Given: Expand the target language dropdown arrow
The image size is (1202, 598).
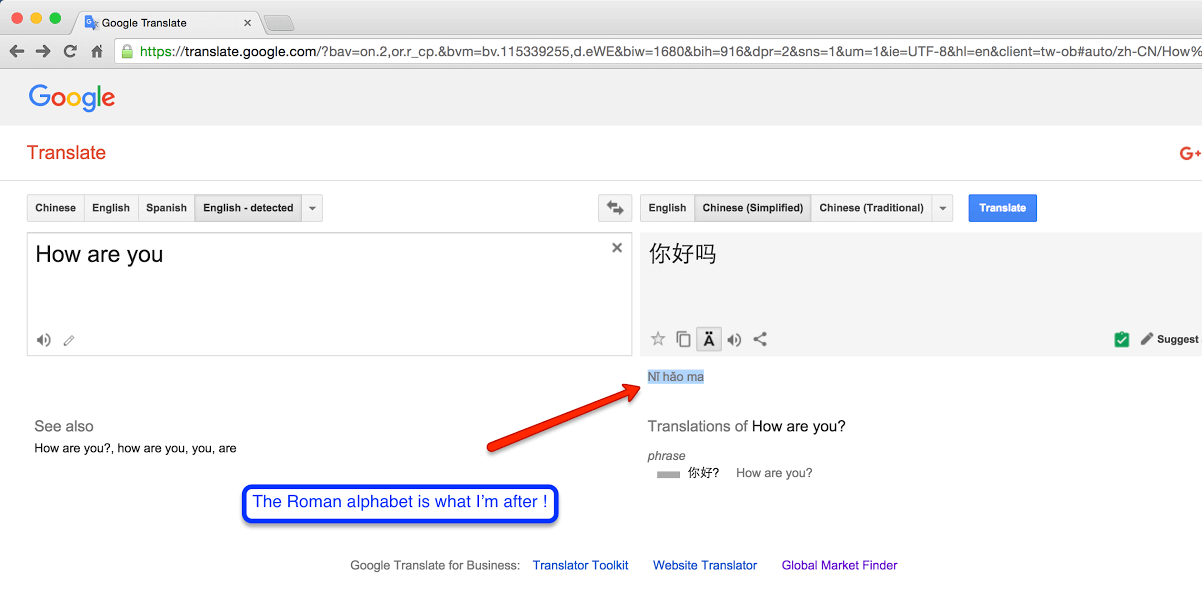Looking at the screenshot, I should tap(942, 208).
